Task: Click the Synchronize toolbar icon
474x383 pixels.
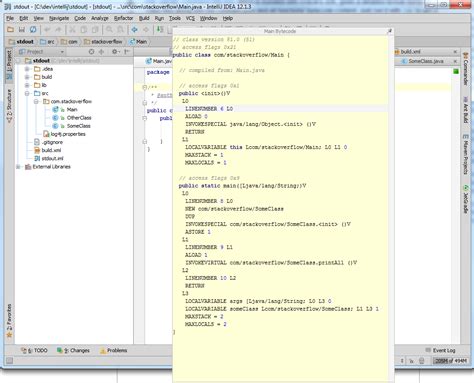Action: (x=33, y=30)
